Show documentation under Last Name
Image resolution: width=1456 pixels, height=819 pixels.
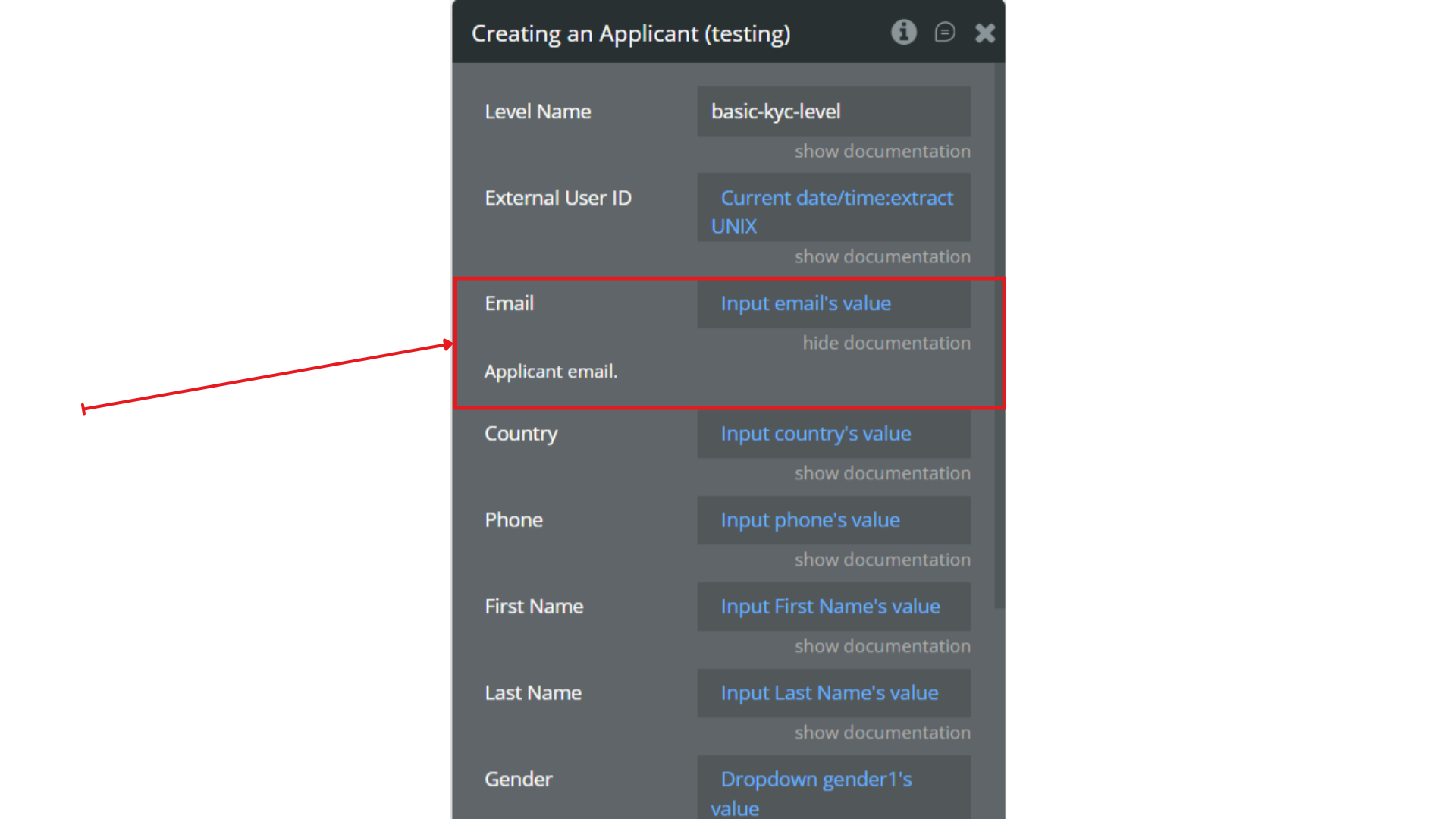click(x=882, y=733)
